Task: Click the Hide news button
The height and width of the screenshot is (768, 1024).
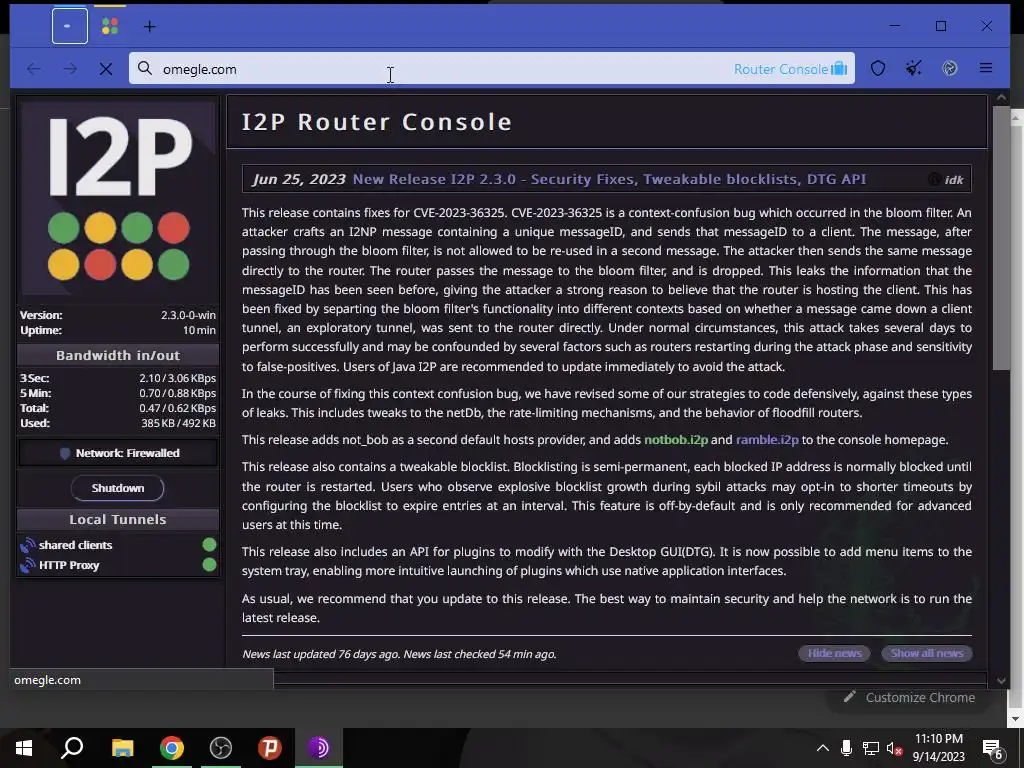Action: tap(834, 653)
